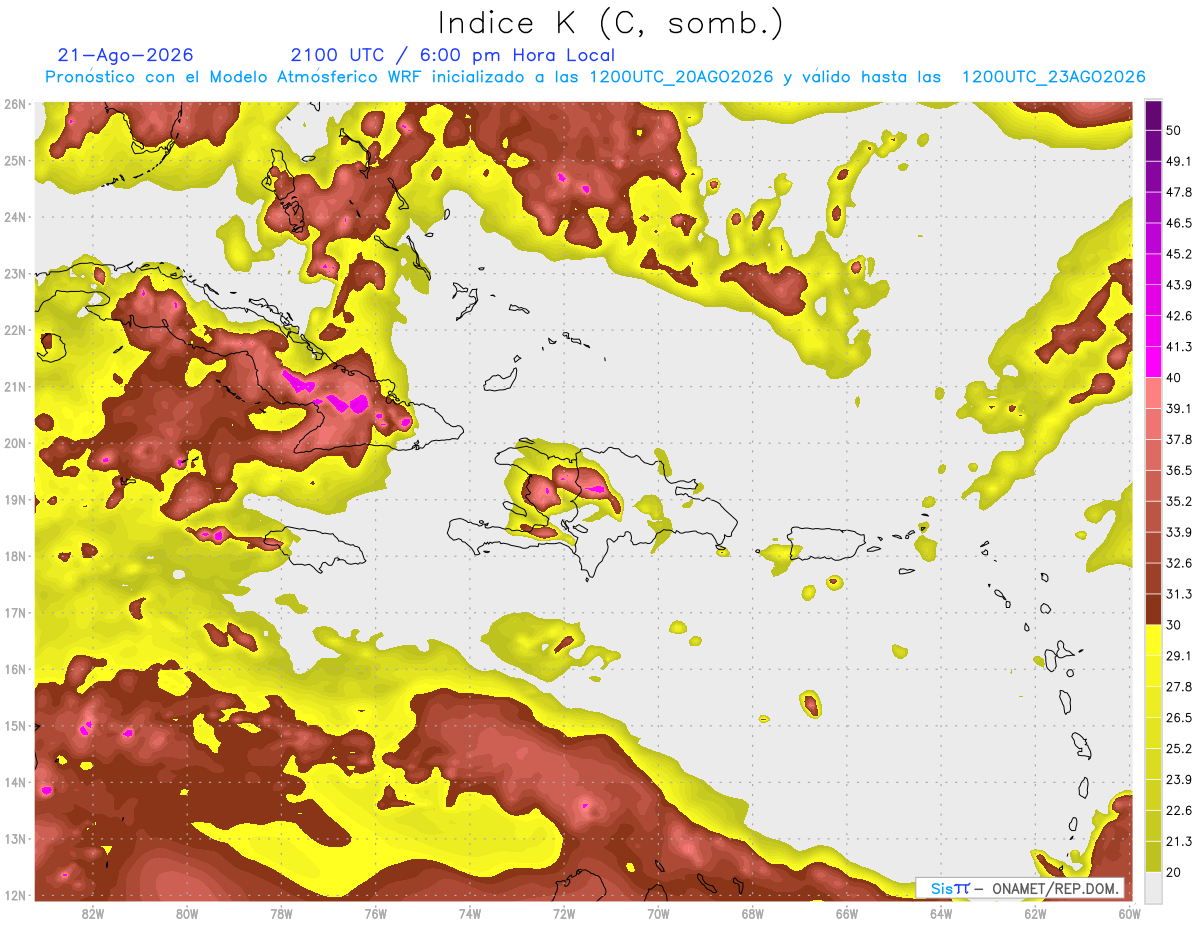The image size is (1200, 927).
Task: Click the "15N" latitude label
Action: click(15, 725)
